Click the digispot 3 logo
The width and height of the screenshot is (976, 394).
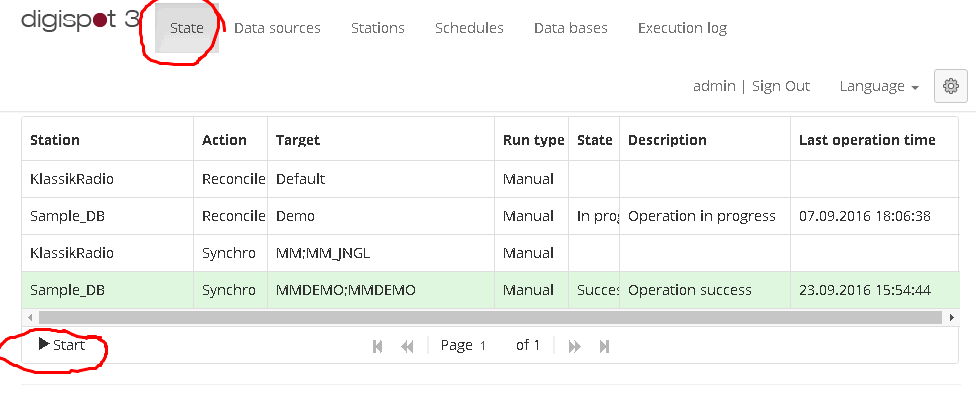coord(80,20)
